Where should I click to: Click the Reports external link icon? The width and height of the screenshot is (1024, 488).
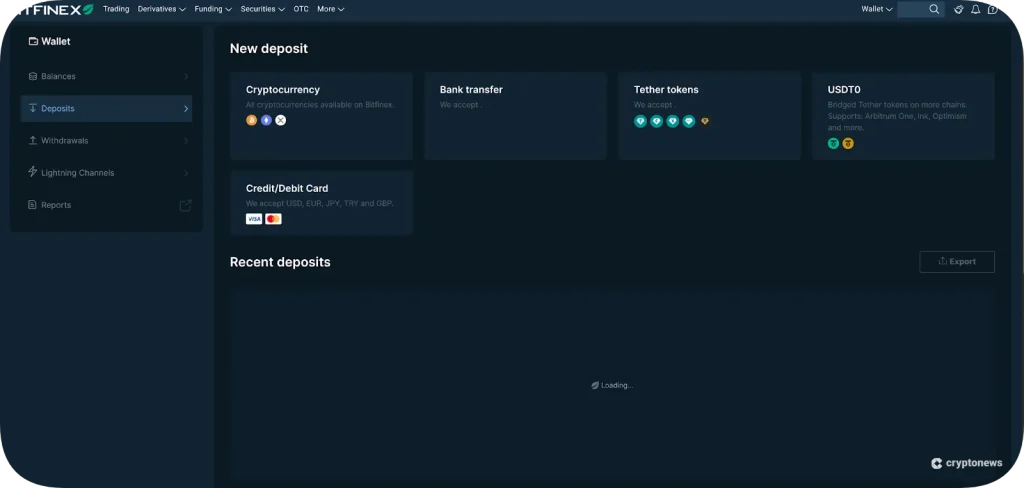[185, 205]
